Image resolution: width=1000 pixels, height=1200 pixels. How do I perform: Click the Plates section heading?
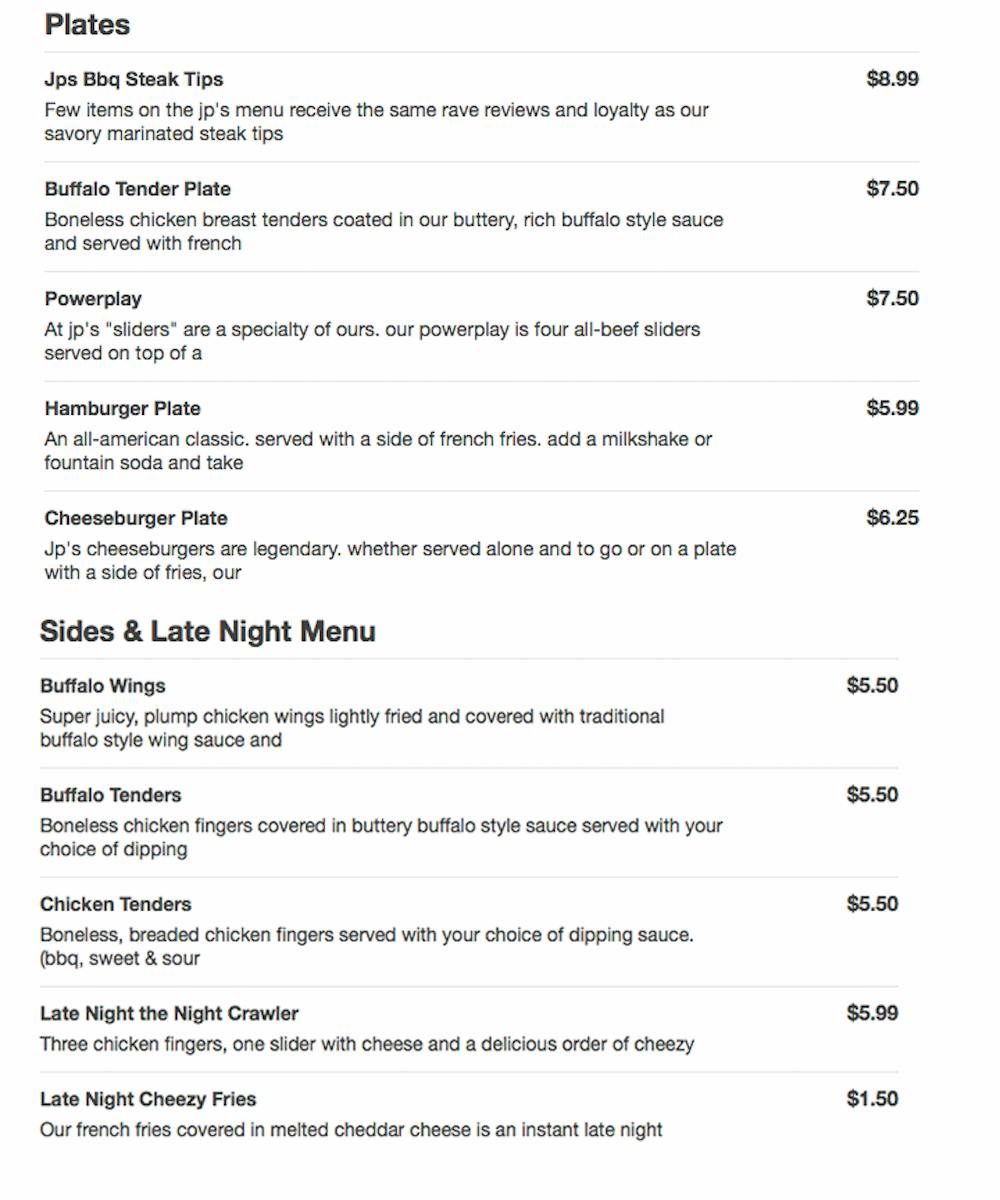tap(87, 25)
